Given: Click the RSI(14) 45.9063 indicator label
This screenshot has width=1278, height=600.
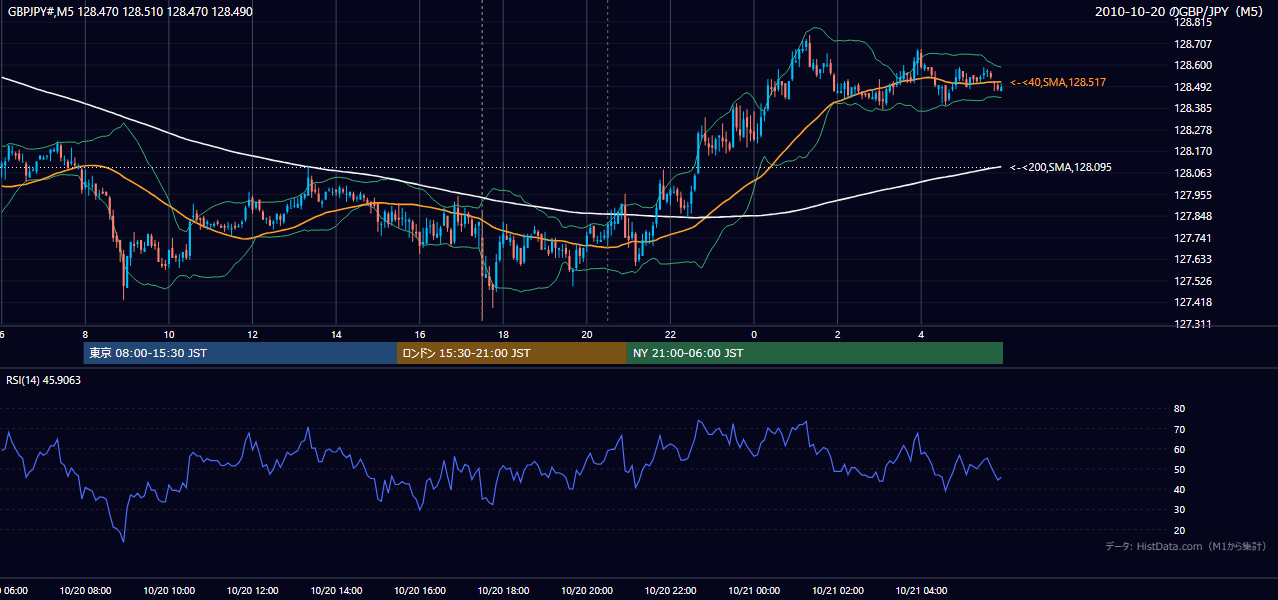Looking at the screenshot, I should (x=44, y=380).
